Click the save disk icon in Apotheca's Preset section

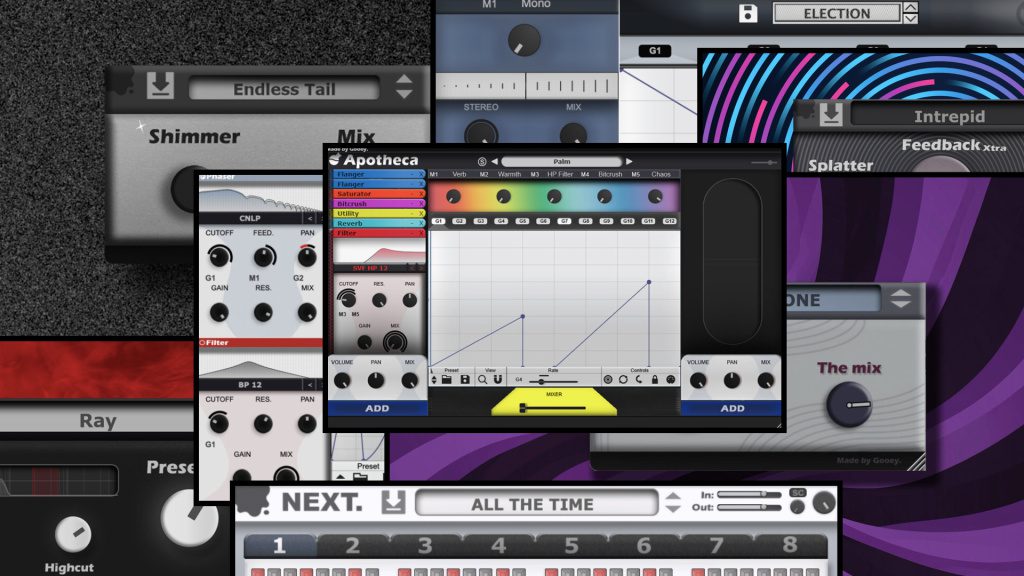click(465, 380)
